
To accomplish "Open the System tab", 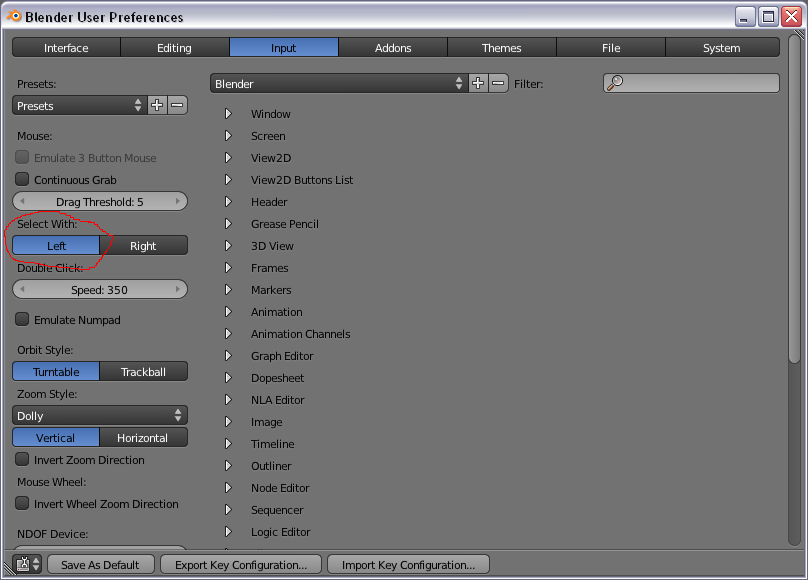I will pyautogui.click(x=722, y=47).
